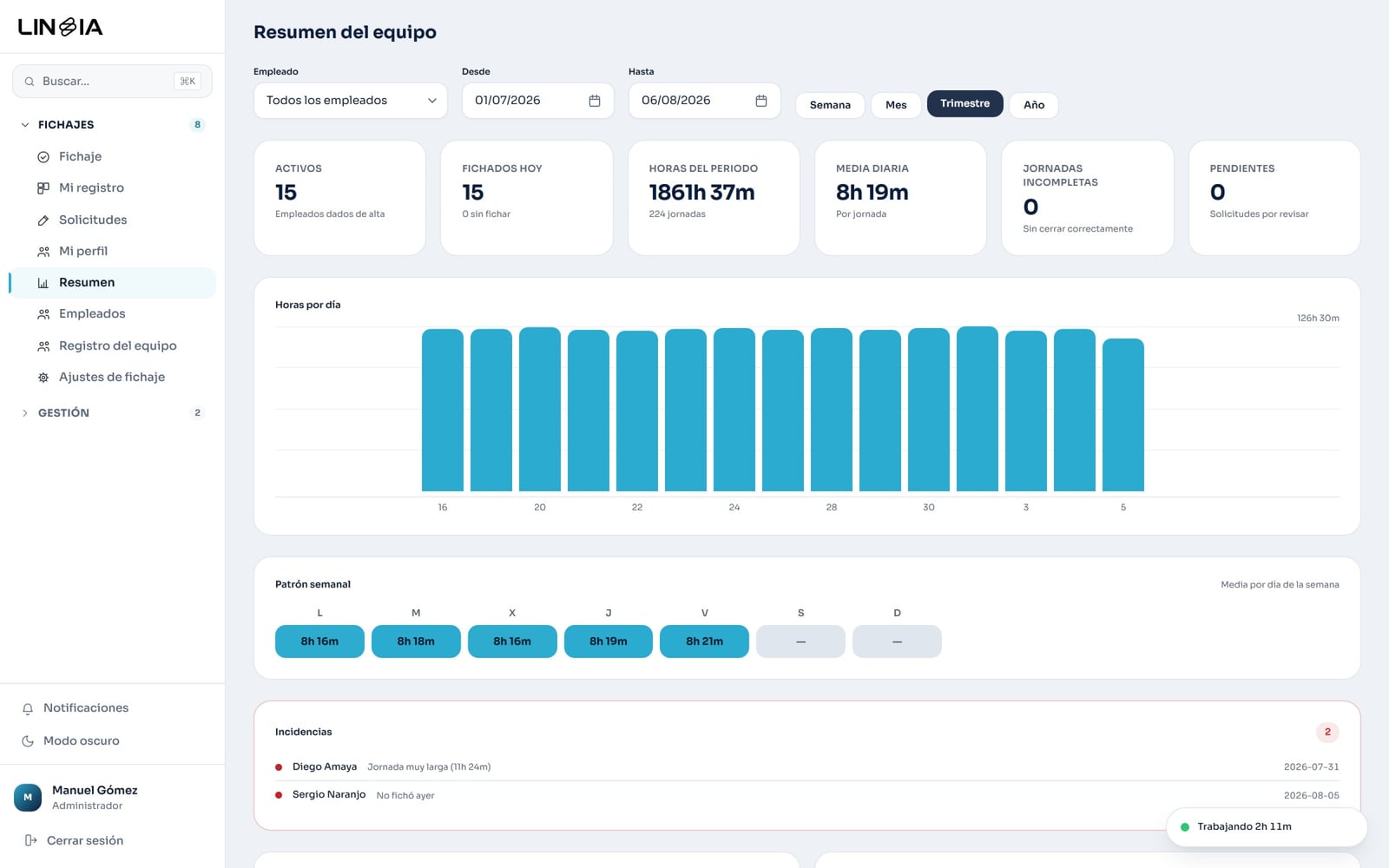Expand the GESTIÓN section chevron
Viewport: 1389px width, 868px height.
pyautogui.click(x=25, y=413)
